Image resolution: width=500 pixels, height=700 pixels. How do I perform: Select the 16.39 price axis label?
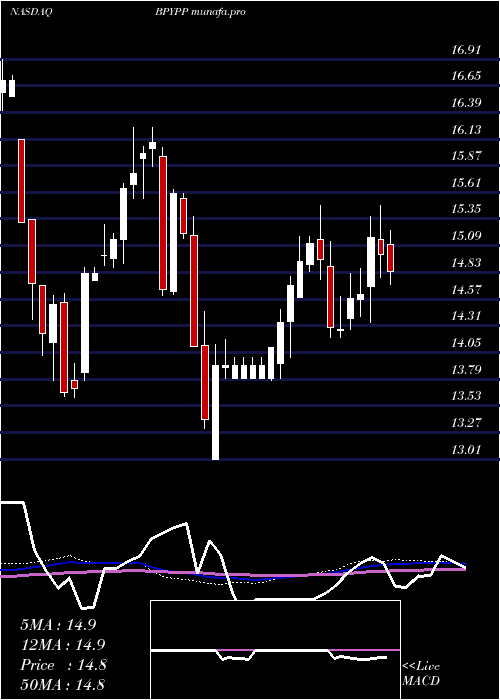[x=466, y=103]
